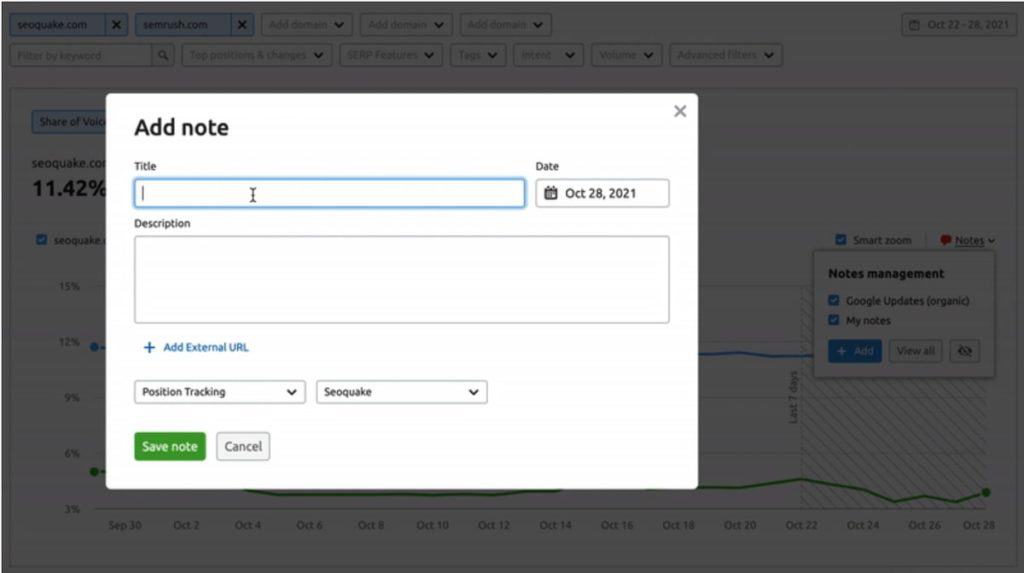Select the semrush.com domain tab
This screenshot has height=573, width=1024.
point(183,25)
